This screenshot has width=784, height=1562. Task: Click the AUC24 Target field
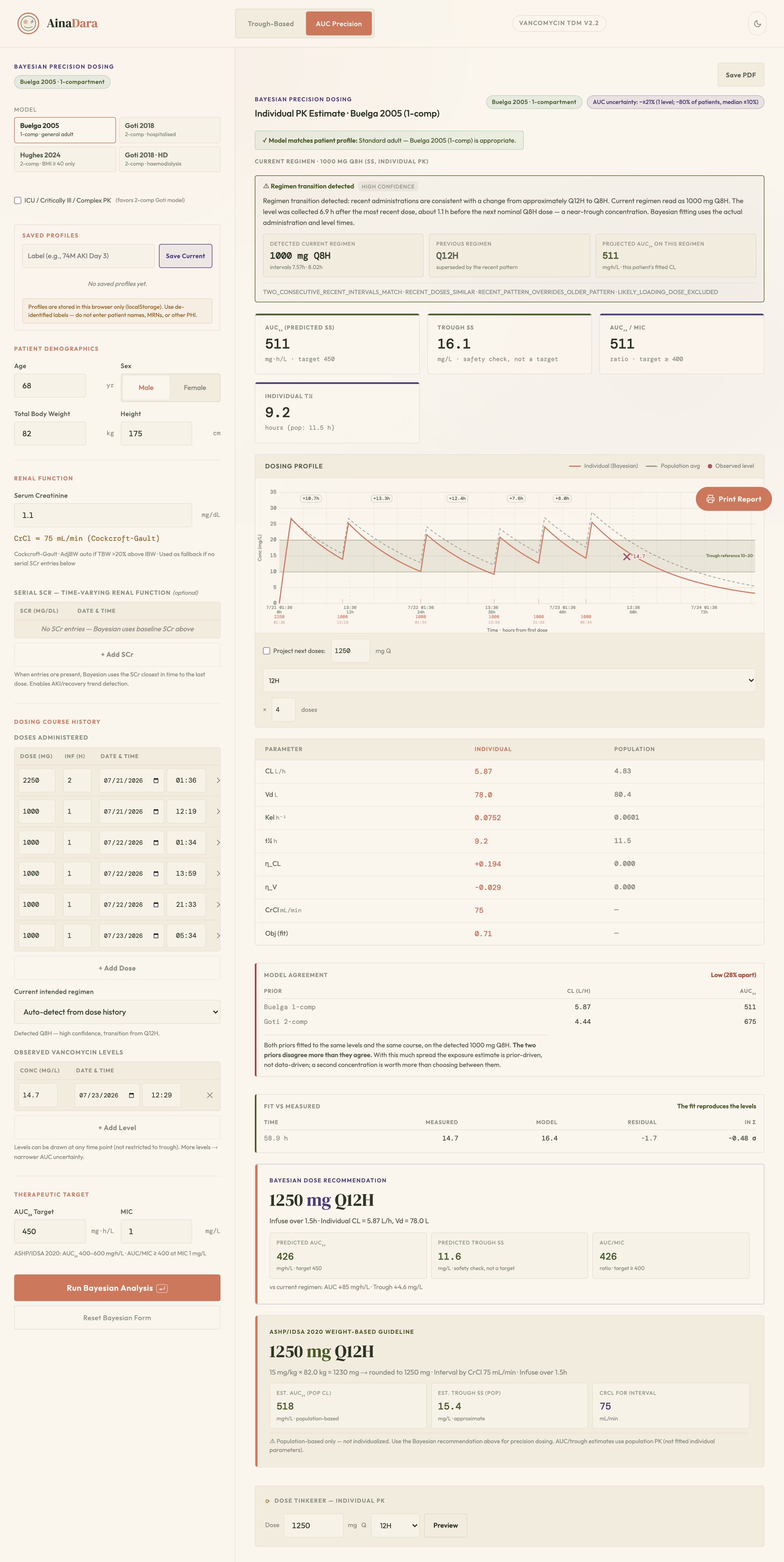[x=50, y=1231]
